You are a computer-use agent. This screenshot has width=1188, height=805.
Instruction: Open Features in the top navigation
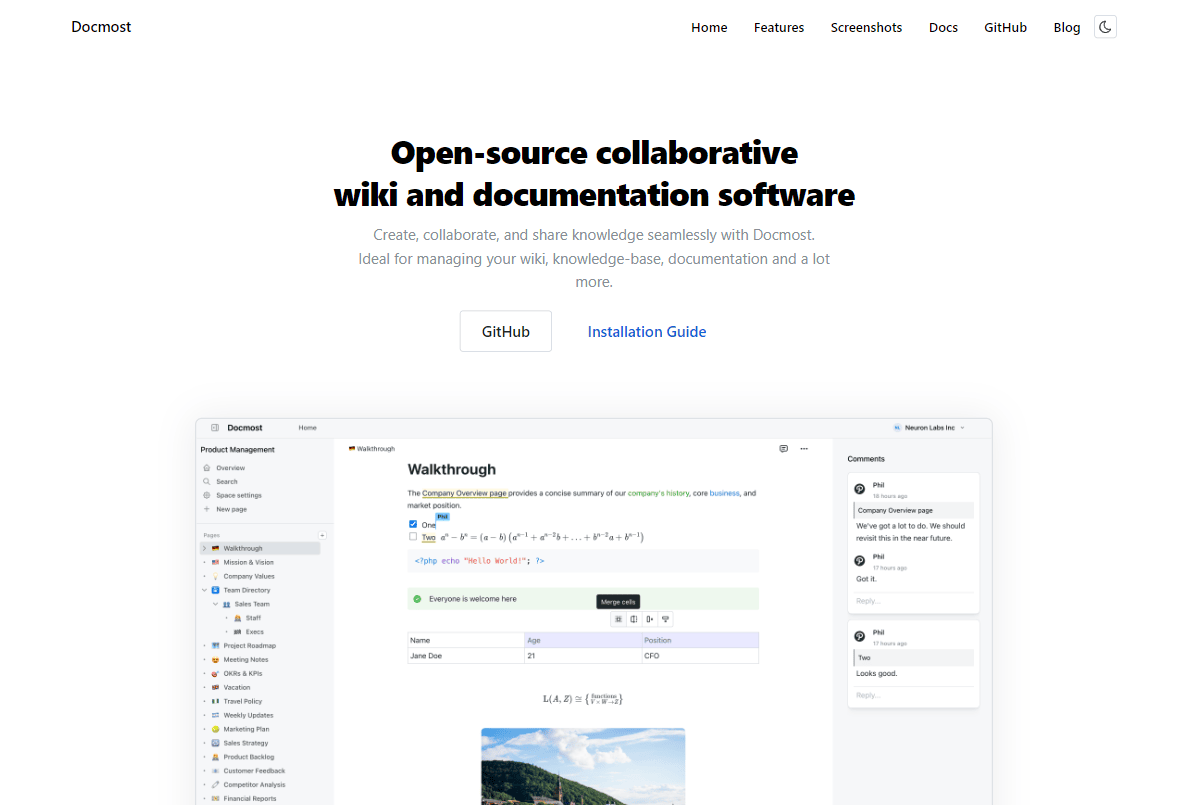(779, 27)
